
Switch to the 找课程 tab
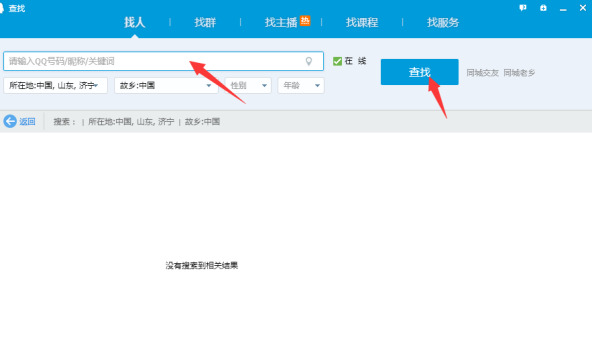(362, 22)
